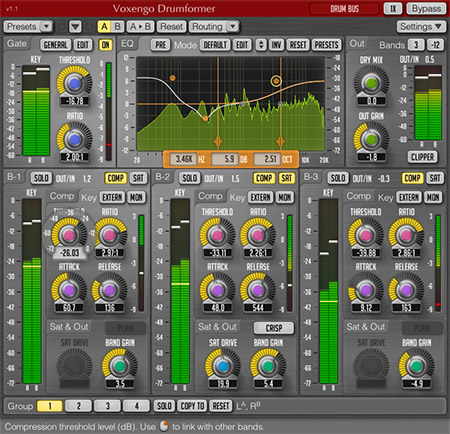Toggle the Gate ON switch
Screen dimensions: 450x434
[105, 45]
